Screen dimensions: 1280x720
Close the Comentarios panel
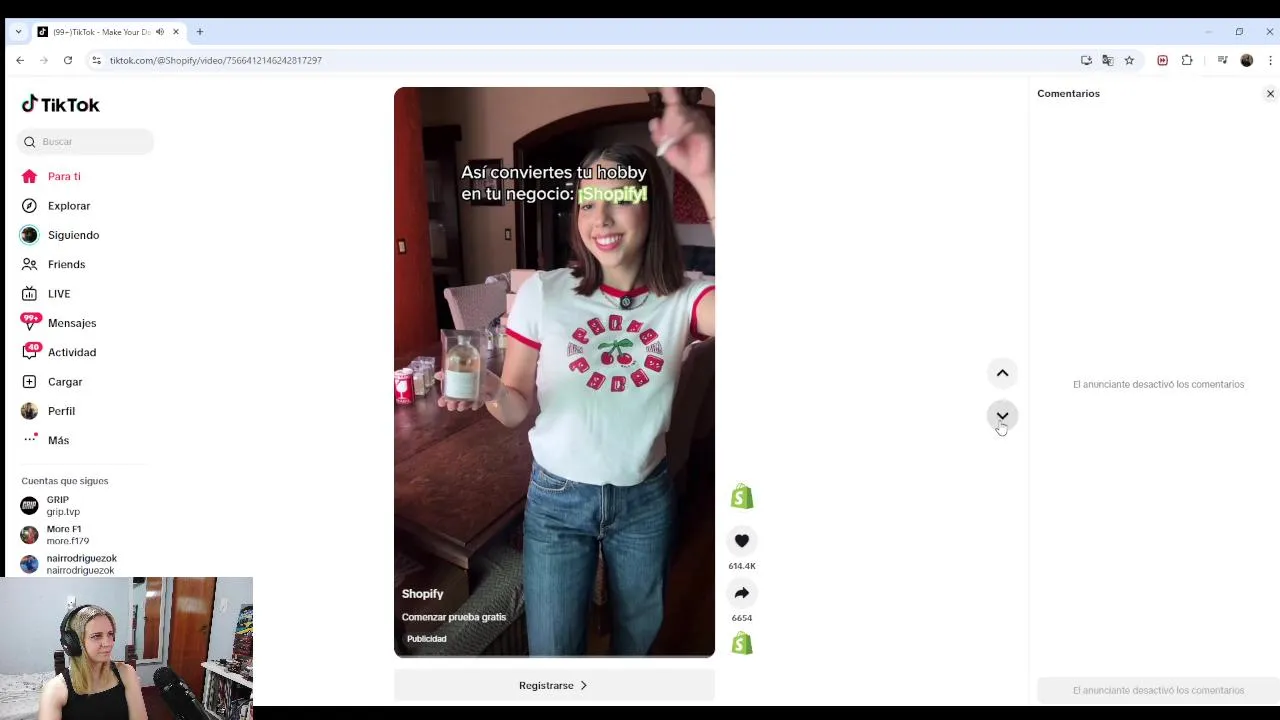point(1270,94)
